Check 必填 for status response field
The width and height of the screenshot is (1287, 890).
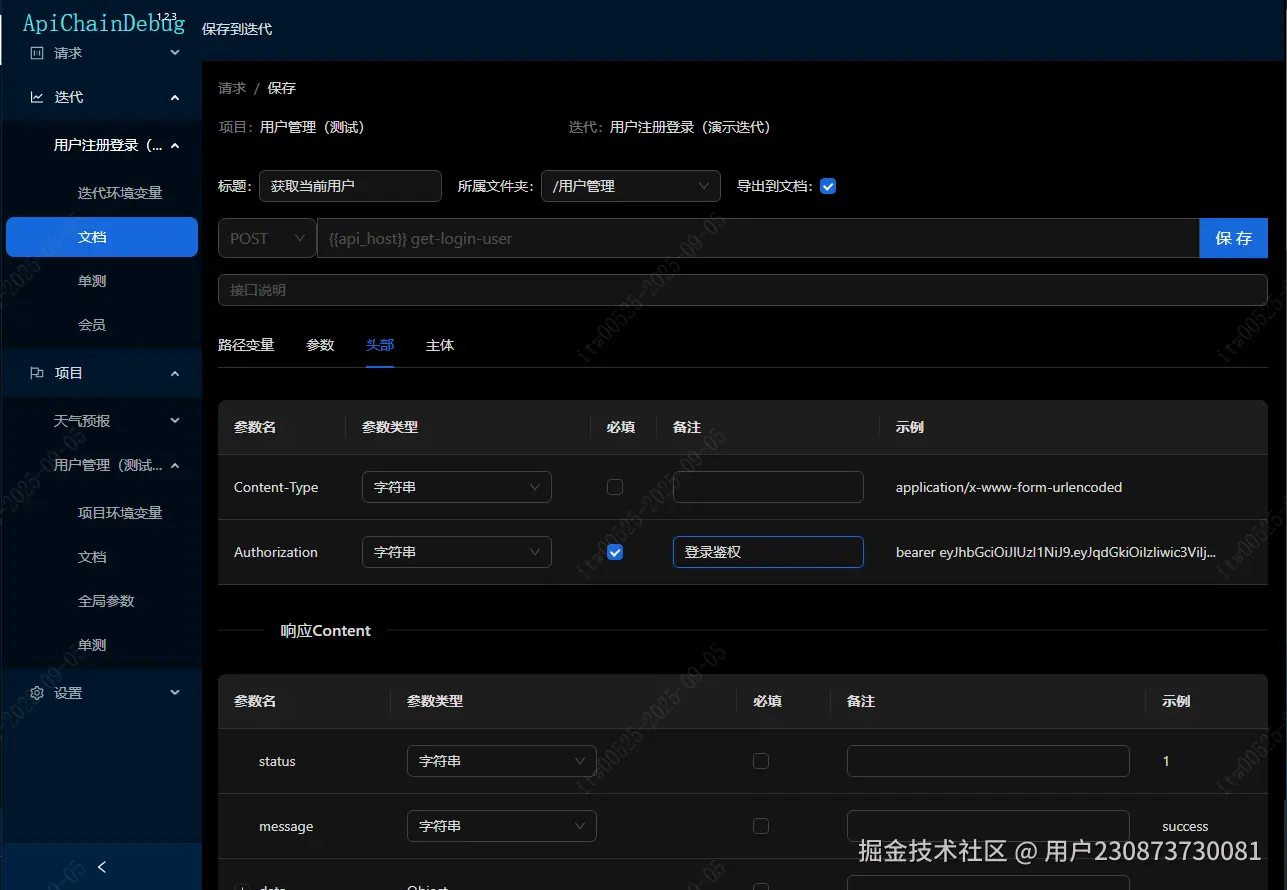coord(761,761)
